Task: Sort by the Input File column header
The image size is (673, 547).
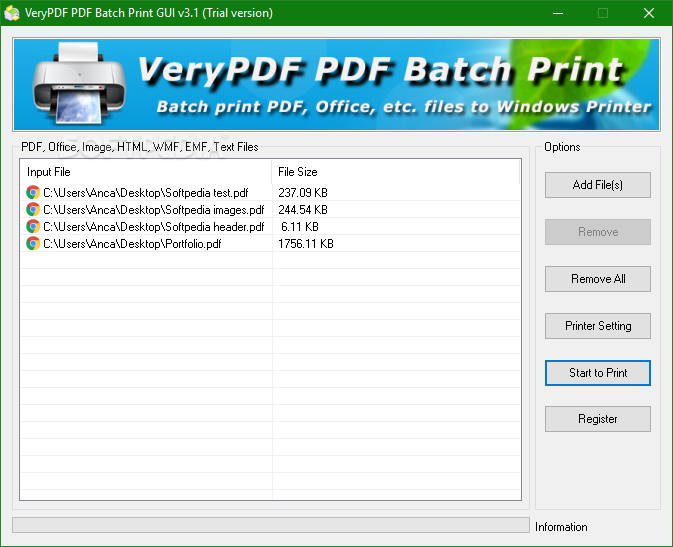Action: click(x=146, y=172)
